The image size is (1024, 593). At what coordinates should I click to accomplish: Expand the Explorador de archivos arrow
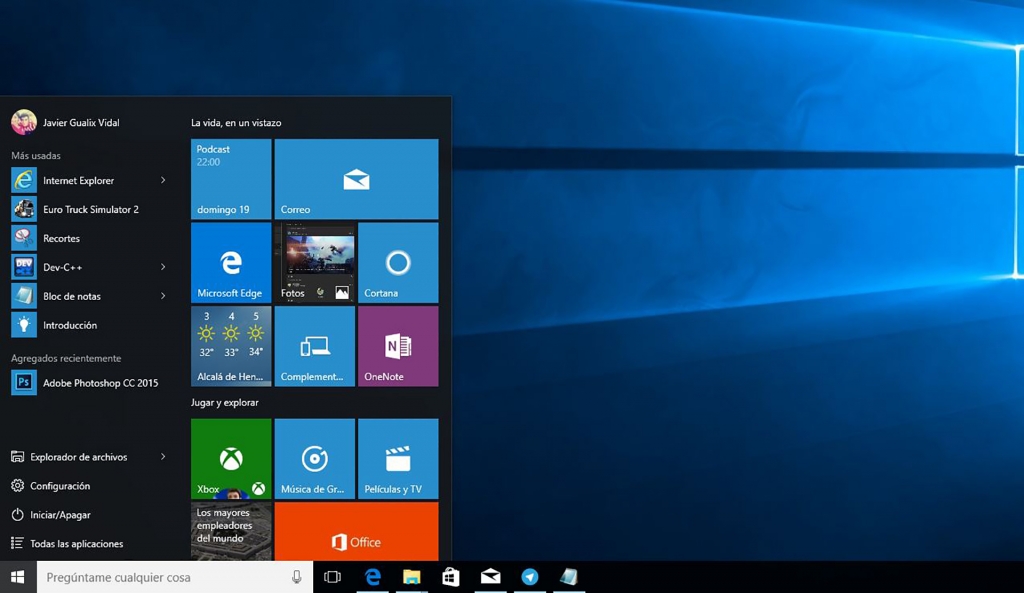pyautogui.click(x=163, y=457)
